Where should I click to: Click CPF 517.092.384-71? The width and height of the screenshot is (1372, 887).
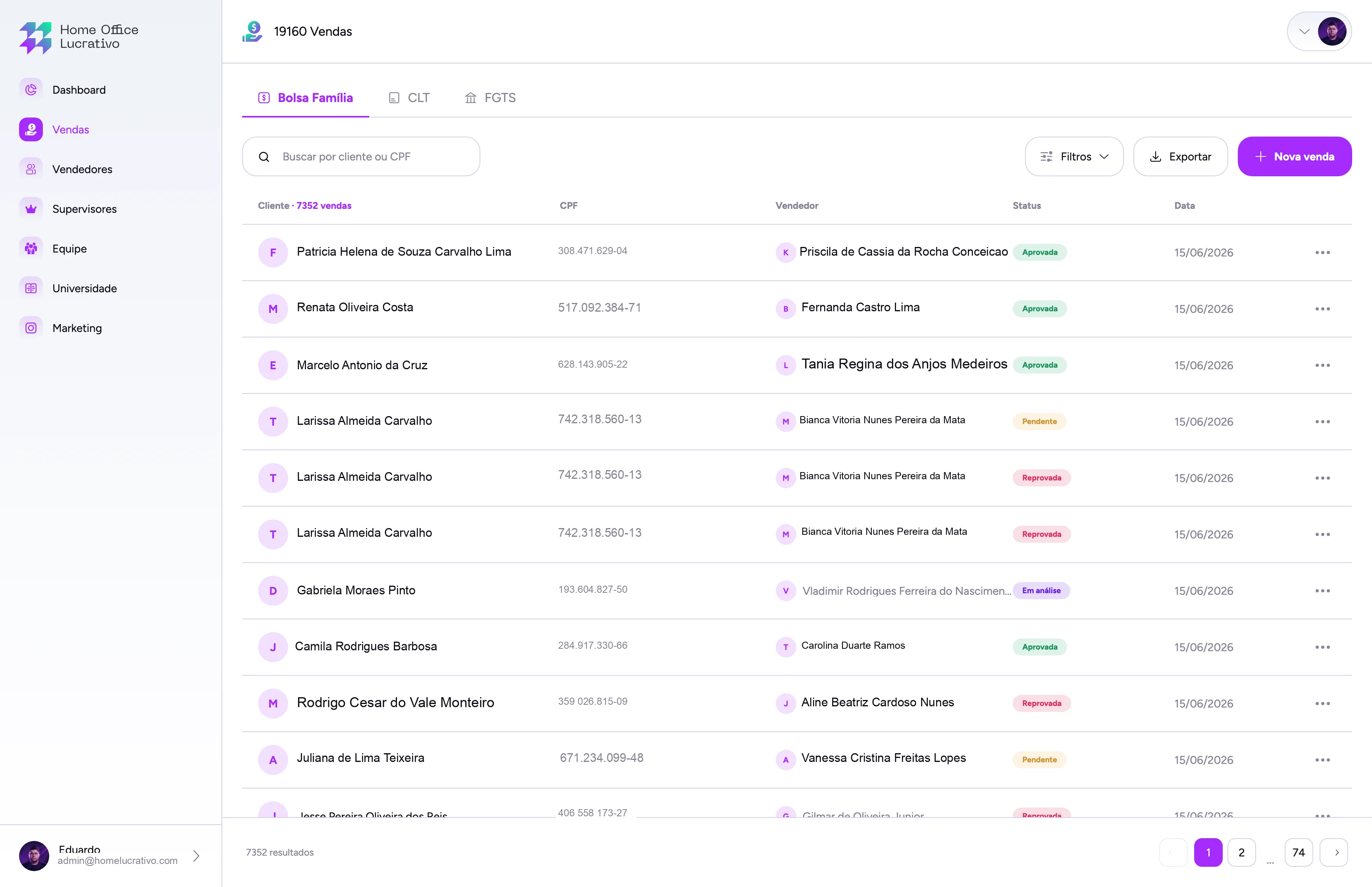pos(599,308)
